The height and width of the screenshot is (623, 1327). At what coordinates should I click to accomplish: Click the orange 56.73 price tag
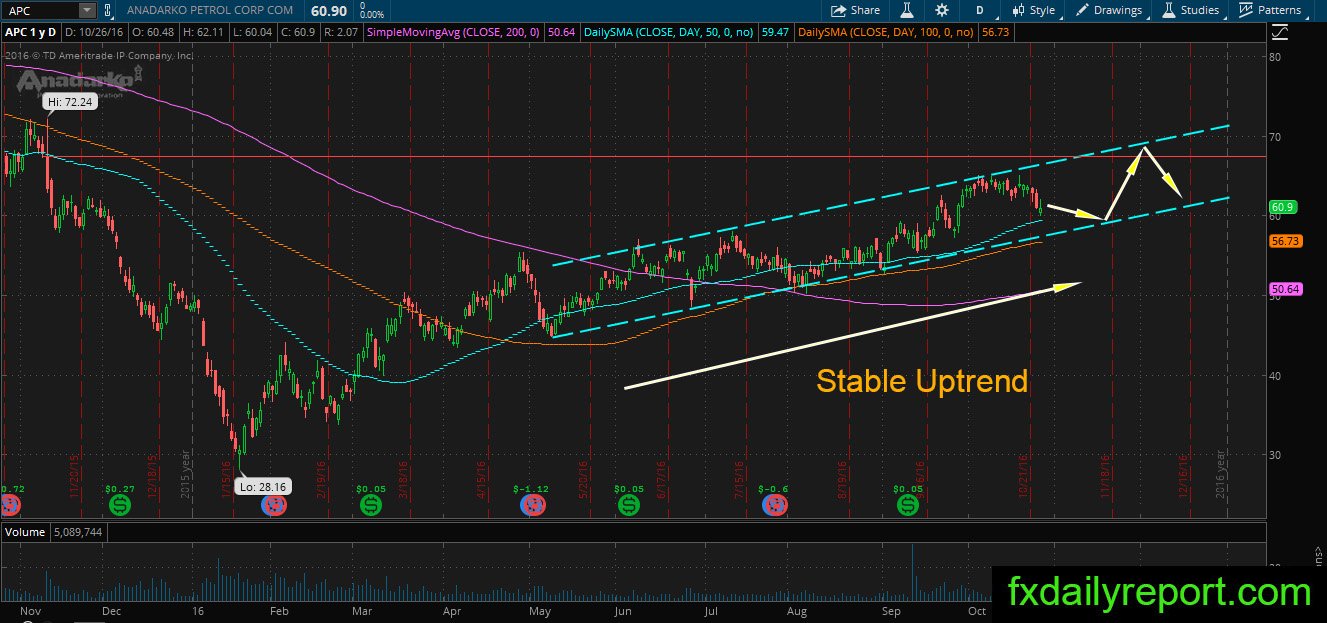(x=1284, y=241)
